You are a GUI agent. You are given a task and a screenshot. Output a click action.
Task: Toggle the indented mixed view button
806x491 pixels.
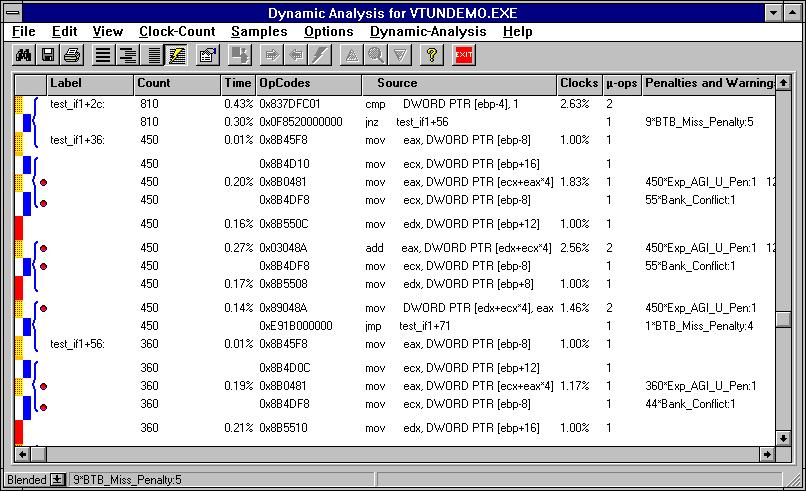127,55
